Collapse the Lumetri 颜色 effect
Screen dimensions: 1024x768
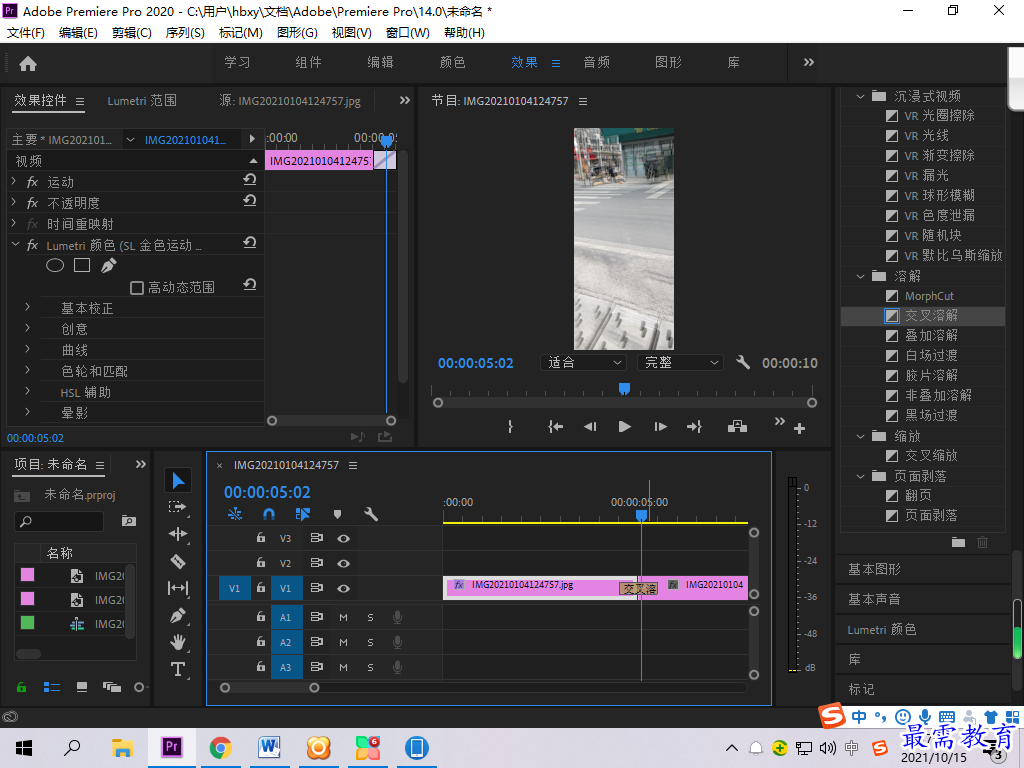[x=15, y=245]
